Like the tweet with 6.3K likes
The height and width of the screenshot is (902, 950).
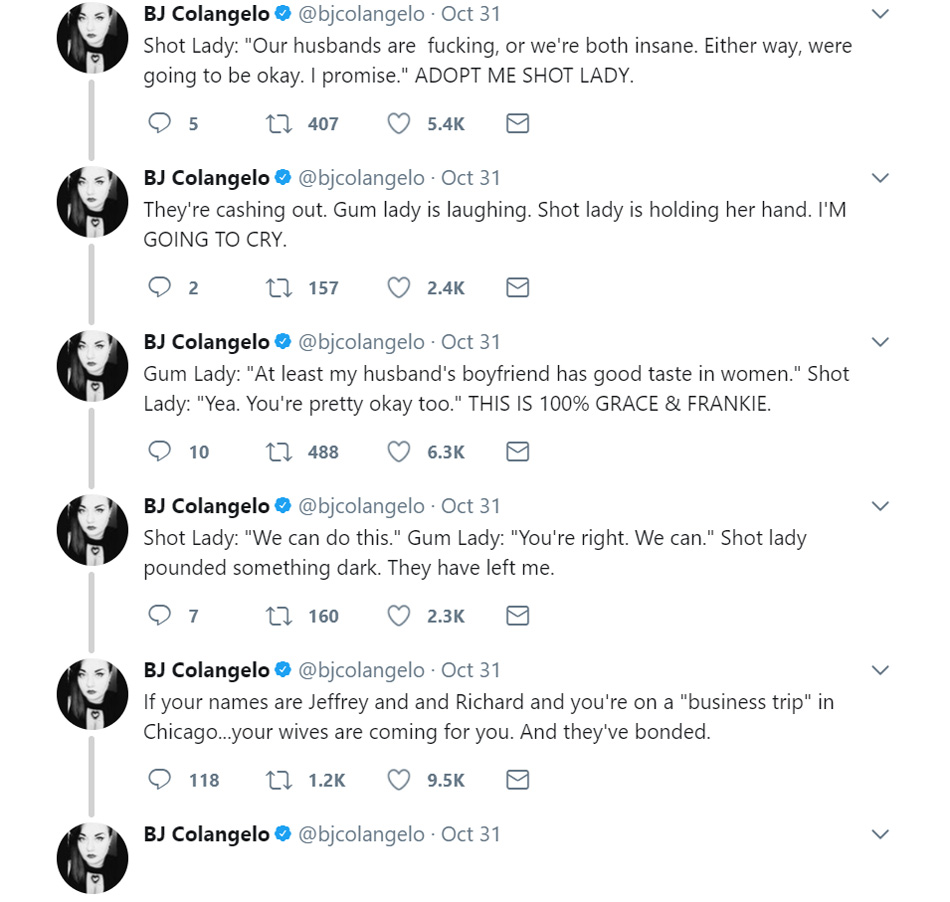click(399, 452)
